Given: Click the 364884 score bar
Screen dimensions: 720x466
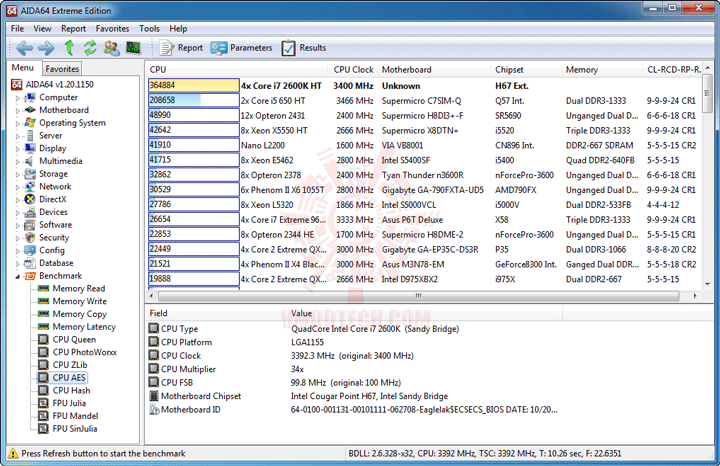Looking at the screenshot, I should point(193,85).
